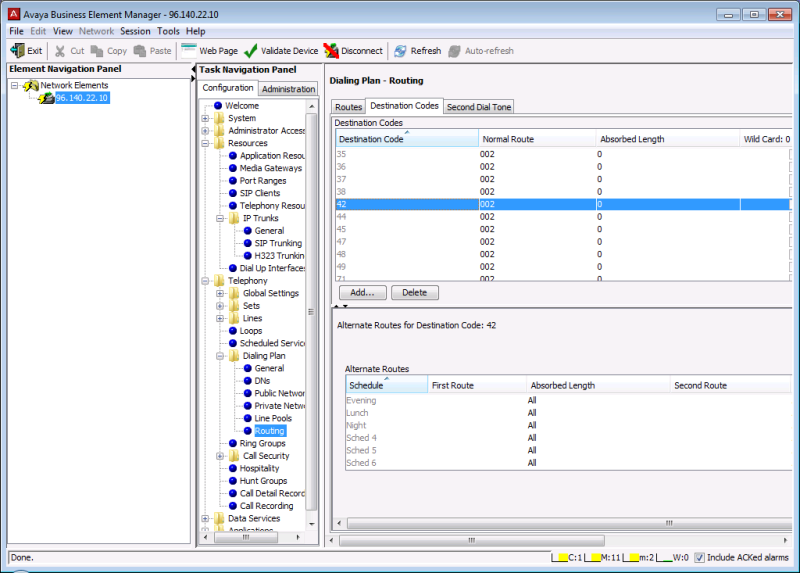
Task: Click the Paste clipboard icon
Action: point(139,51)
